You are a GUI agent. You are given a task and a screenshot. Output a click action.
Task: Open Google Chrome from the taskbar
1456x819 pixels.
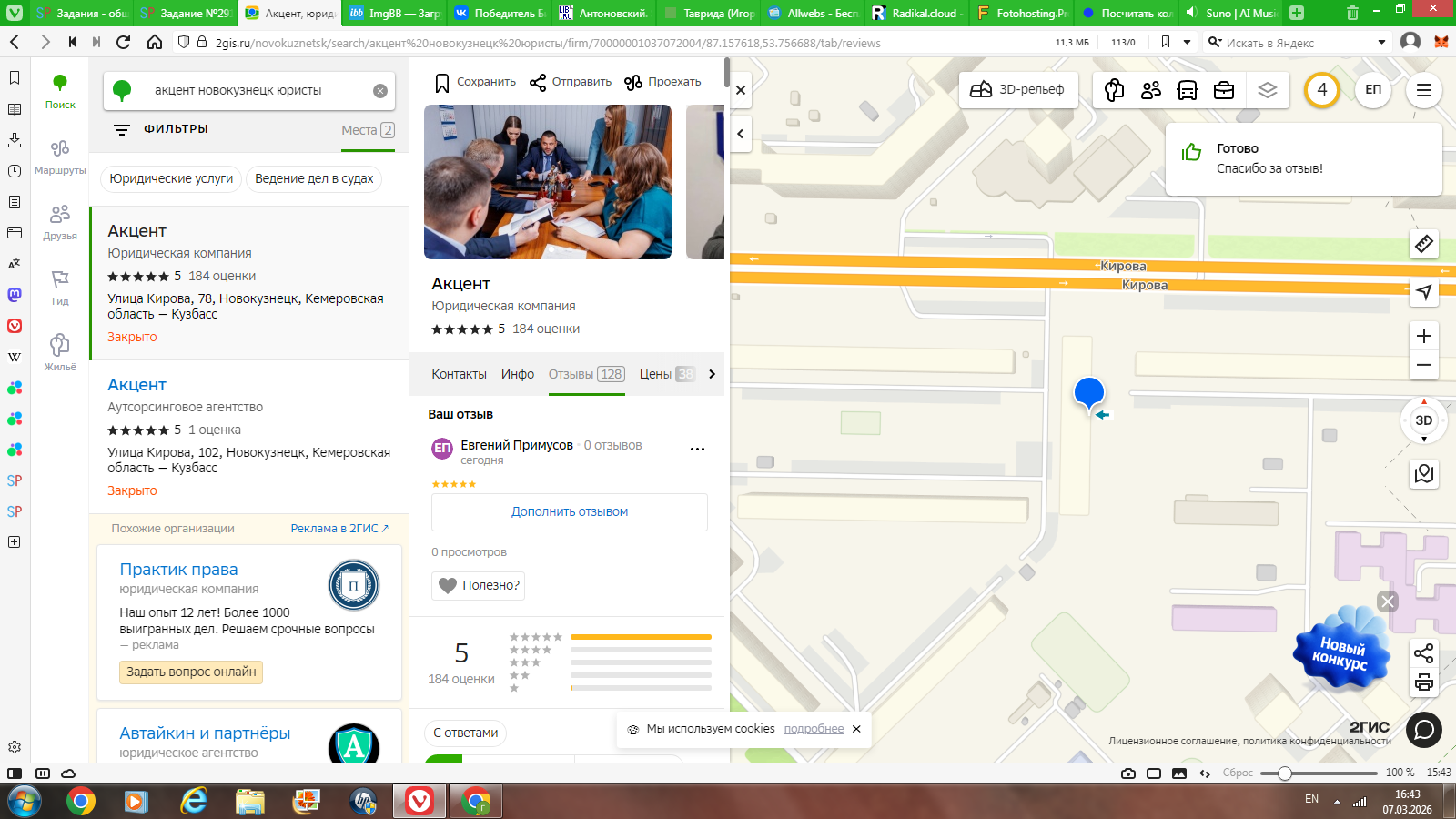(81, 801)
